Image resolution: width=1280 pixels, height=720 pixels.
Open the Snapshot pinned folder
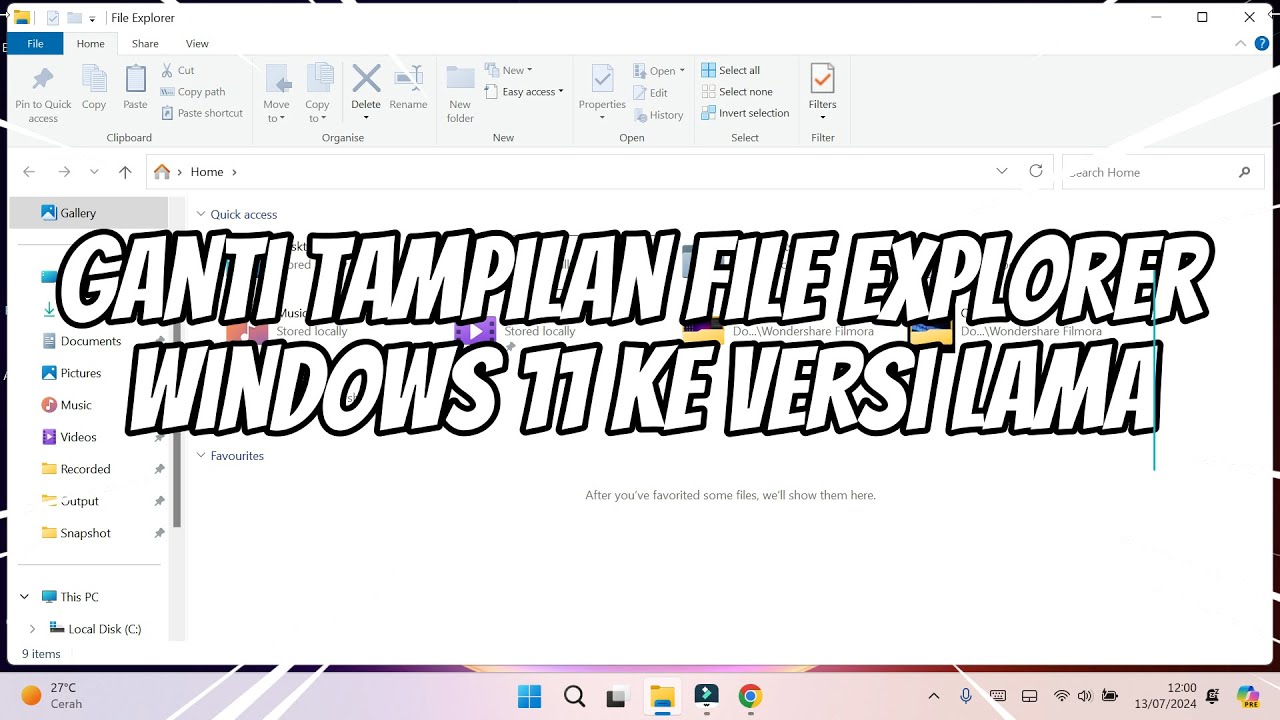(x=85, y=533)
